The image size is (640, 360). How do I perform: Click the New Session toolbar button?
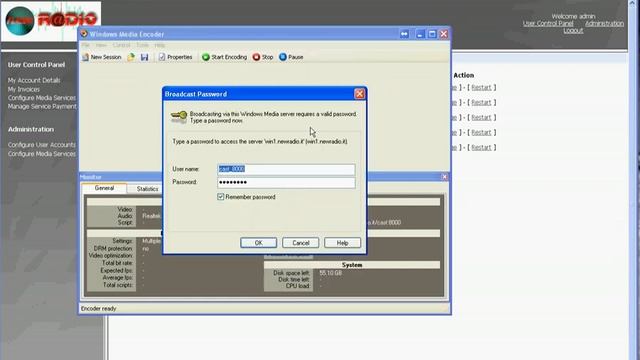[x=102, y=57]
